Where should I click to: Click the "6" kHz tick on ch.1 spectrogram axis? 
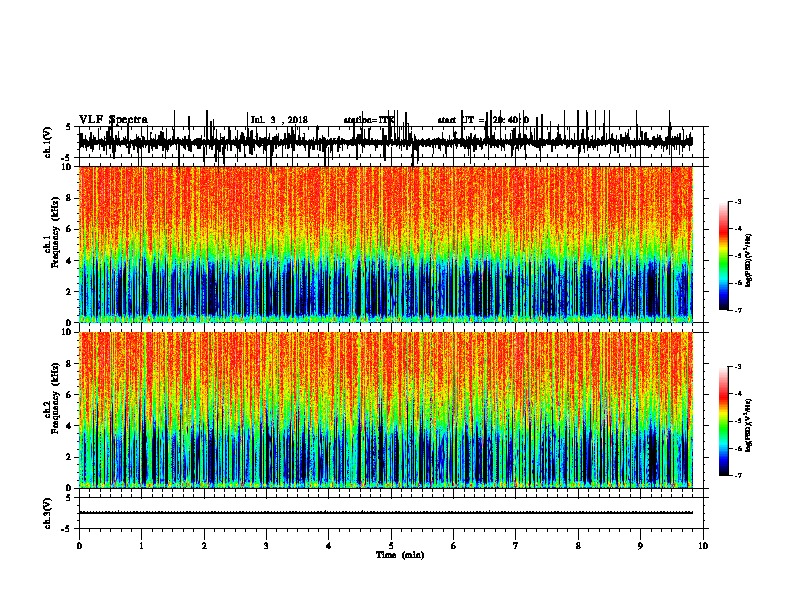pyautogui.click(x=69, y=229)
